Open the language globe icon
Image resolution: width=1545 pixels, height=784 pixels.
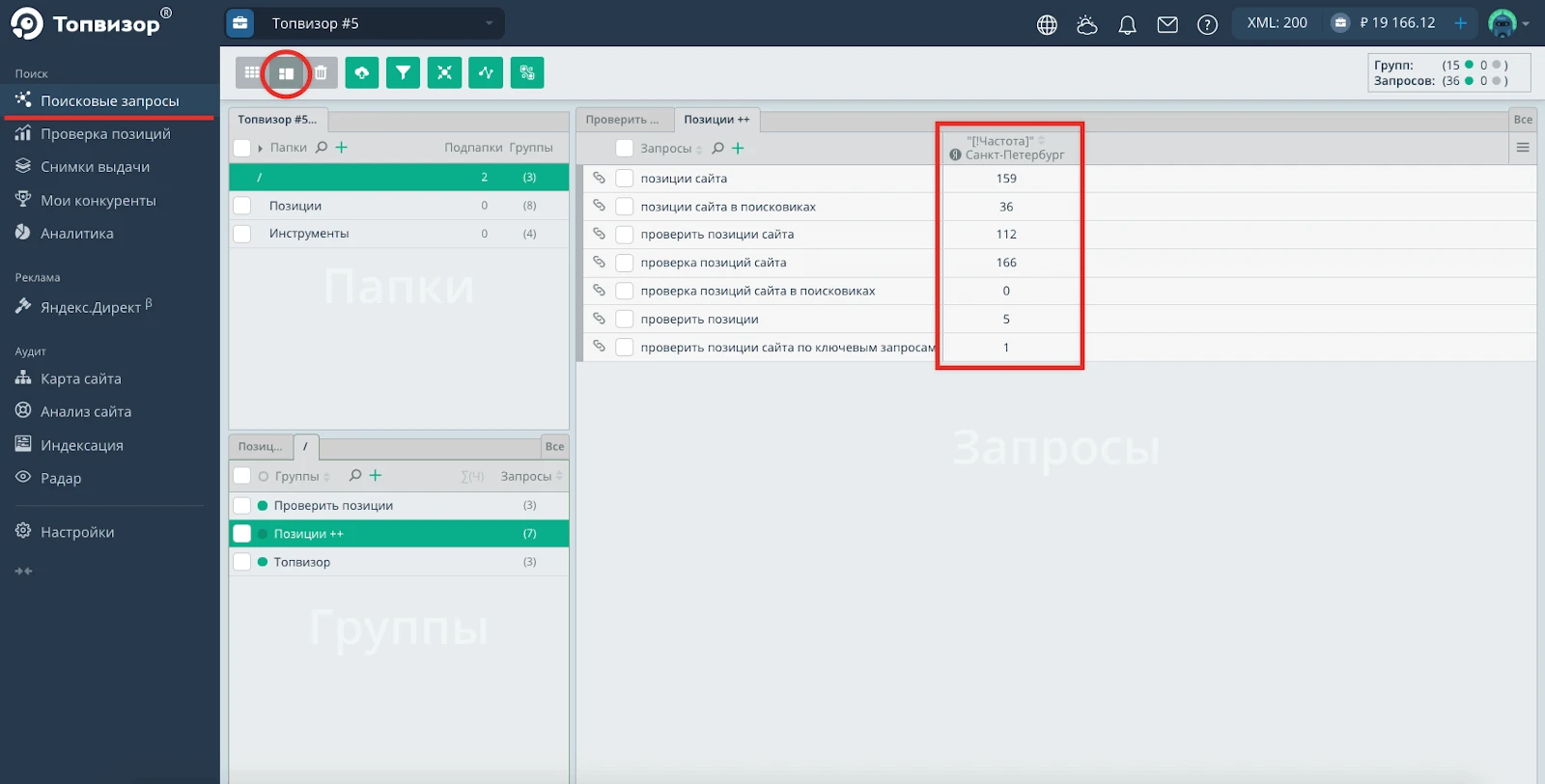click(x=1047, y=24)
